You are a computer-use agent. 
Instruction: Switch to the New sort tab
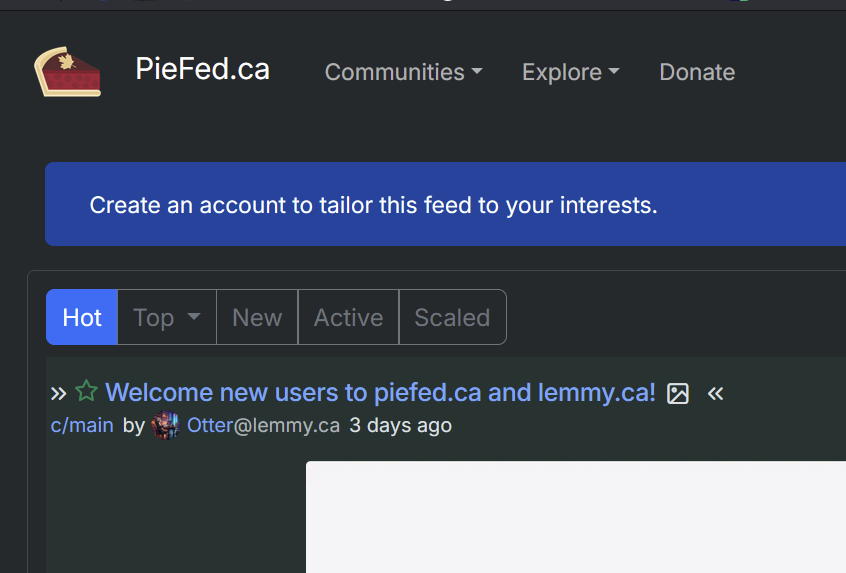click(257, 317)
